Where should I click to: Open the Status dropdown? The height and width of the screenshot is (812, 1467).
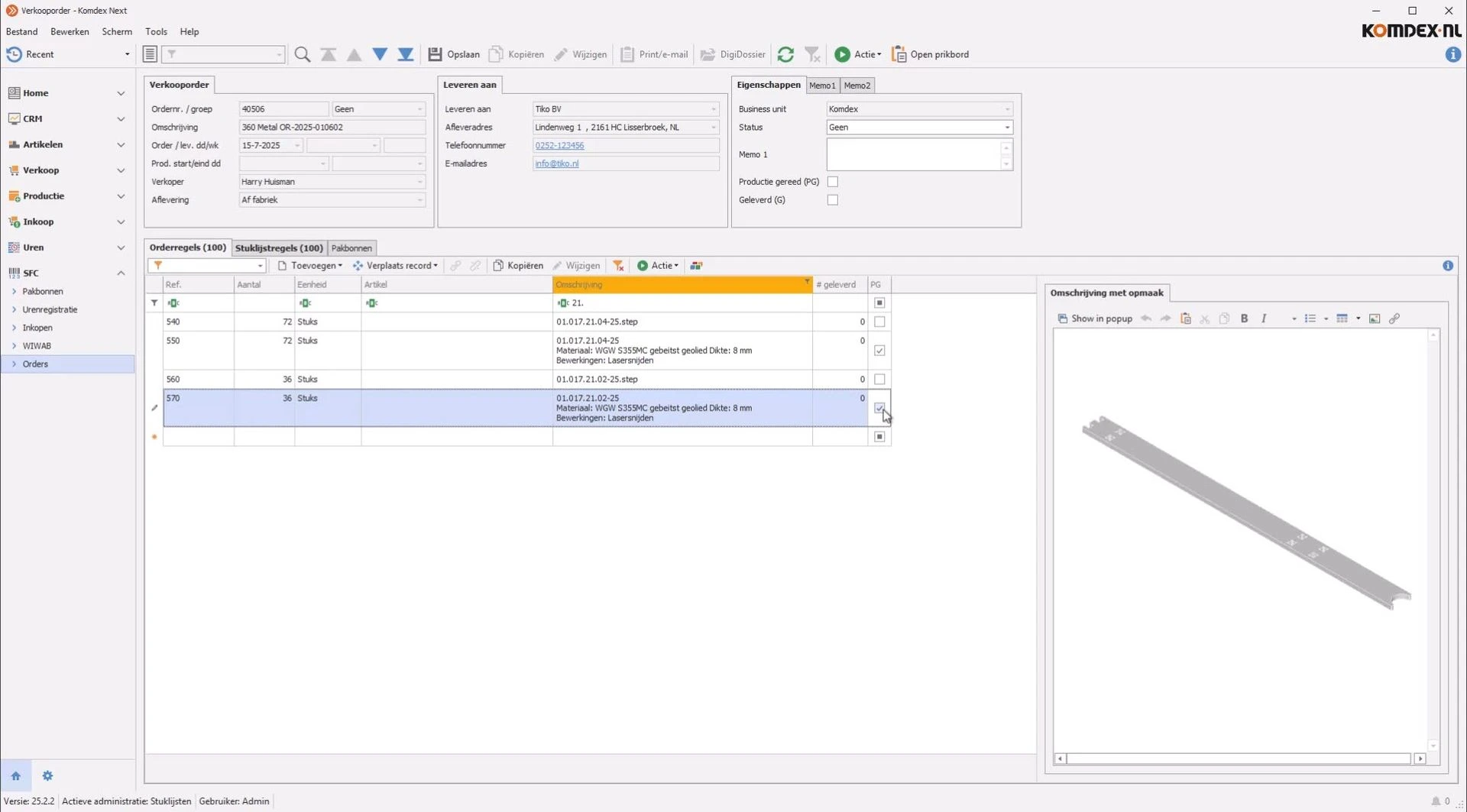coord(1006,128)
